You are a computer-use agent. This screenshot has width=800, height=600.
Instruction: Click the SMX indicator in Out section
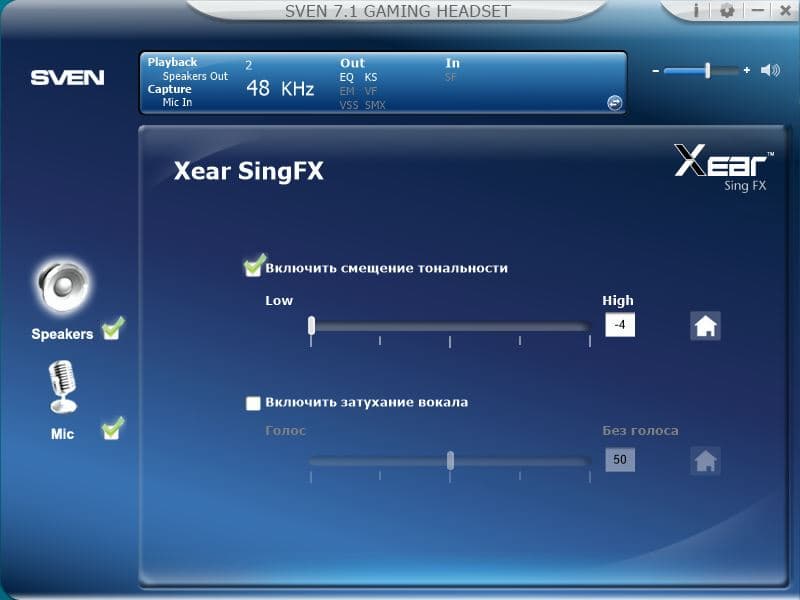click(375, 105)
